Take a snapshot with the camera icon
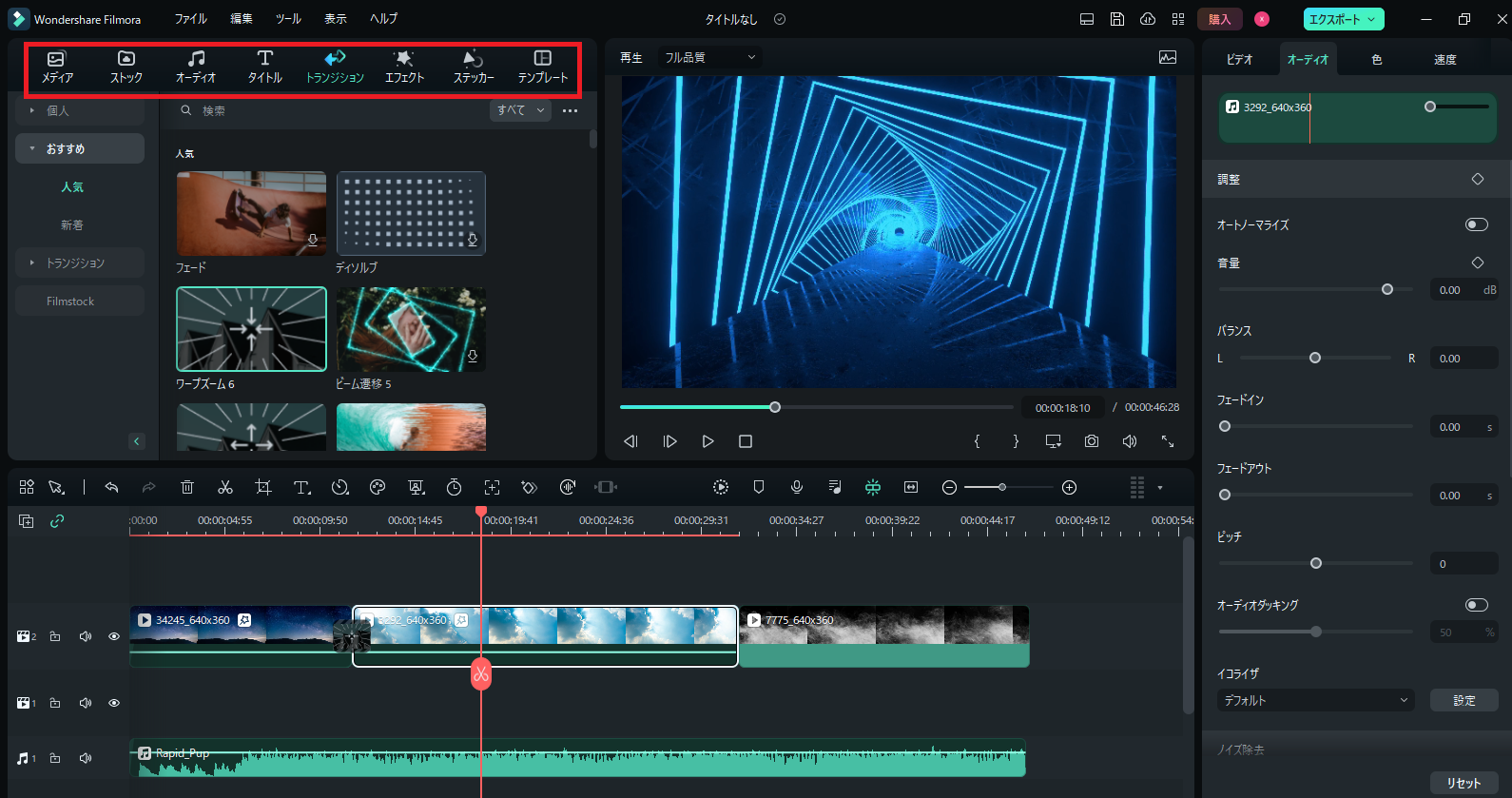The width and height of the screenshot is (1512, 798). click(1092, 441)
